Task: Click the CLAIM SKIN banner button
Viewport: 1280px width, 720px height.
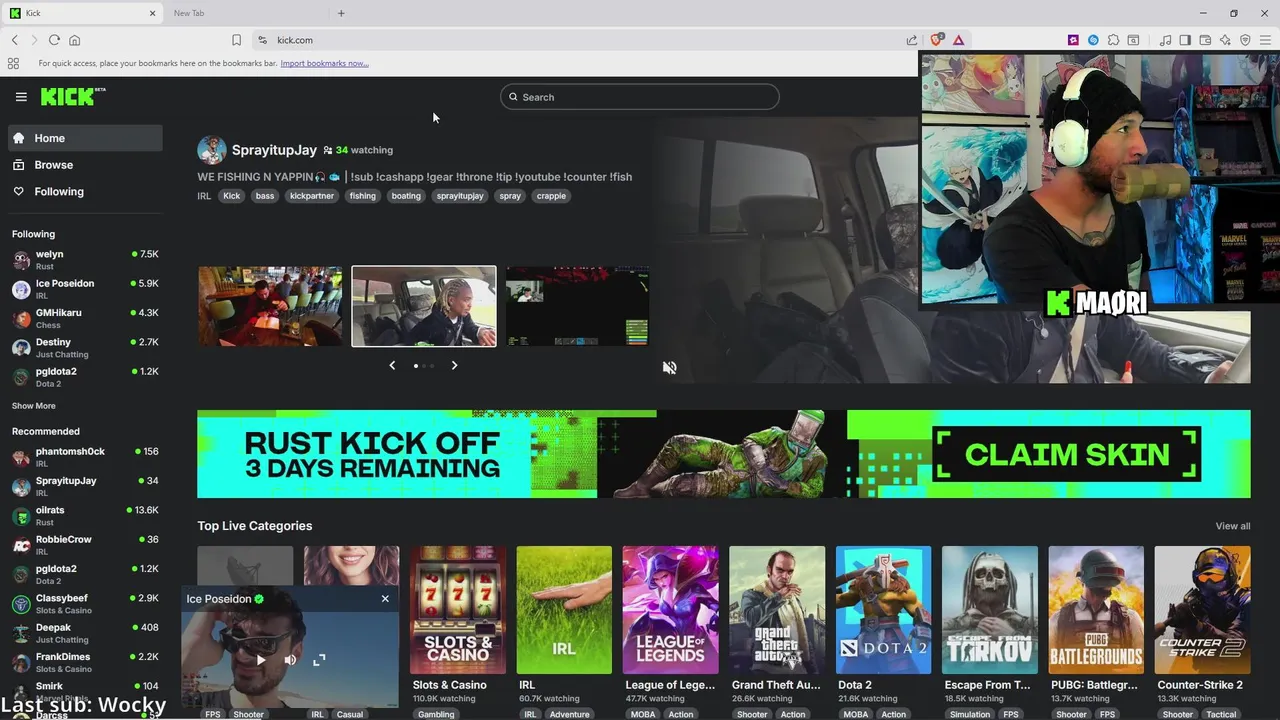Action: (1066, 455)
